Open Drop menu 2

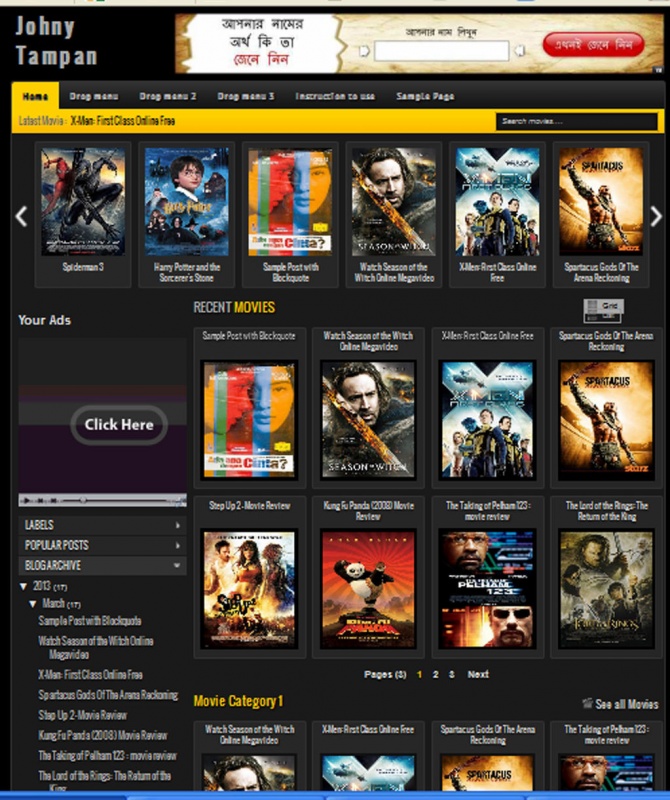click(168, 96)
